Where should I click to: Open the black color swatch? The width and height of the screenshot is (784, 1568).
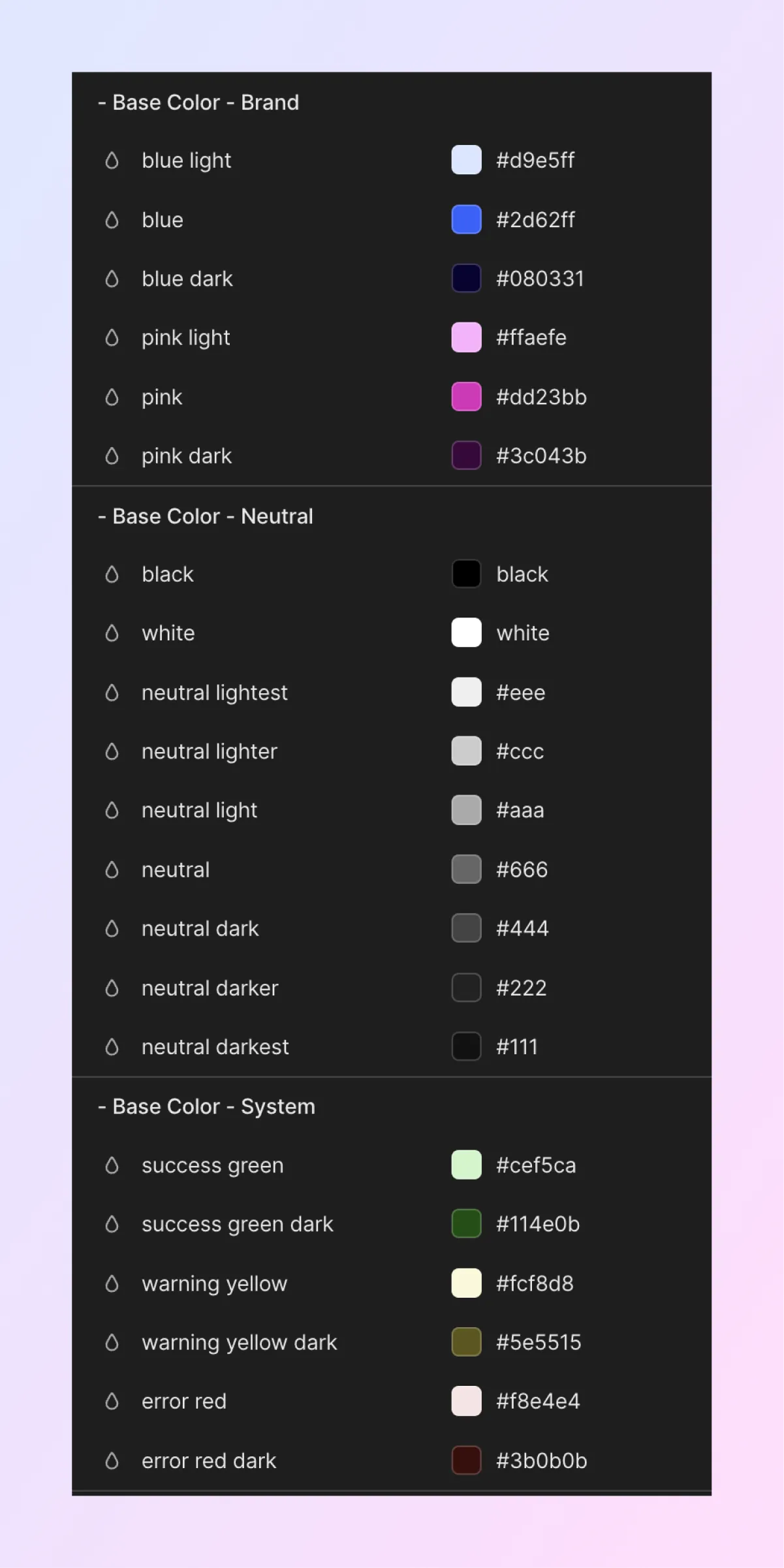466,574
